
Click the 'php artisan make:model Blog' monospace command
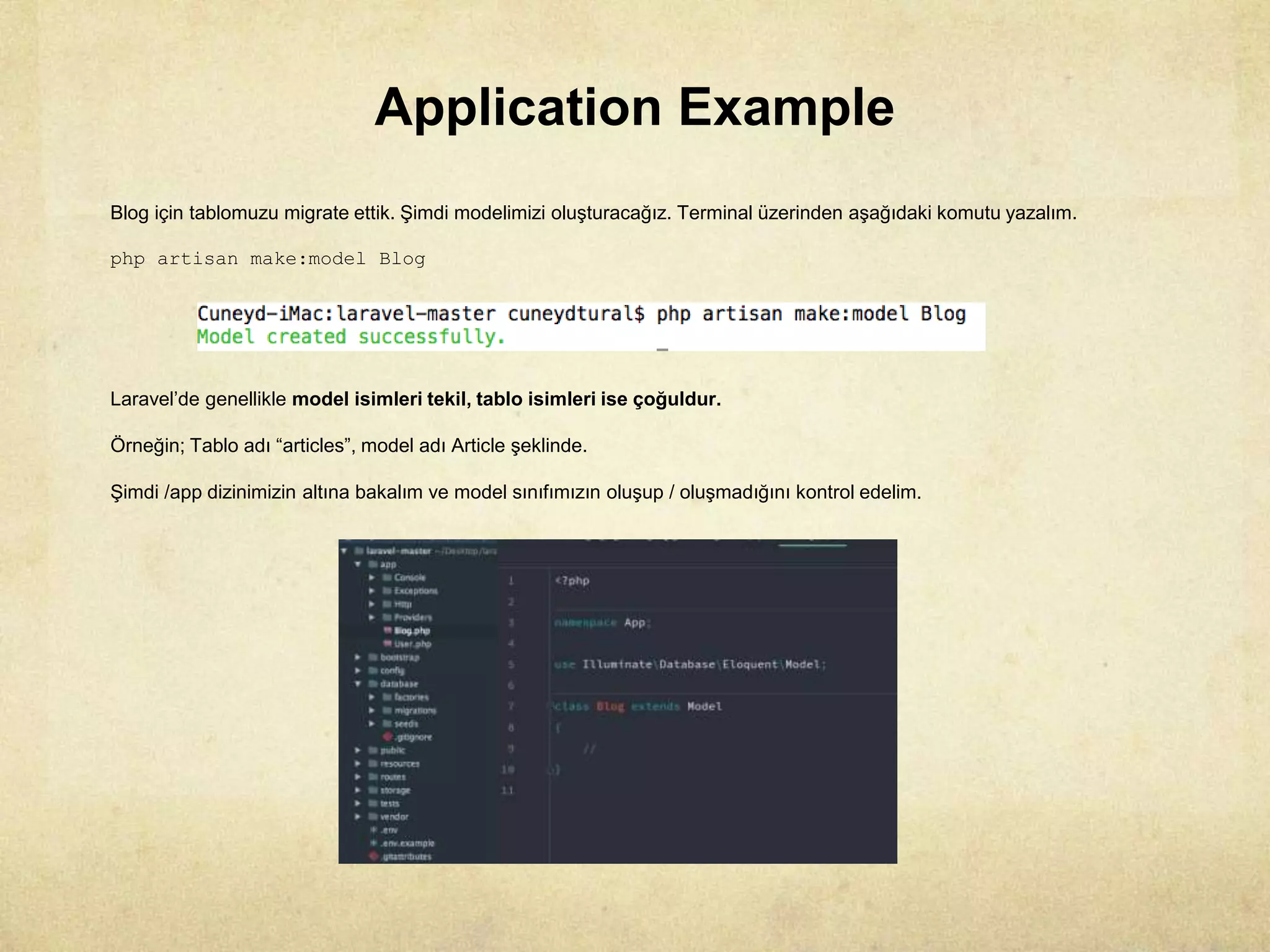click(x=268, y=259)
